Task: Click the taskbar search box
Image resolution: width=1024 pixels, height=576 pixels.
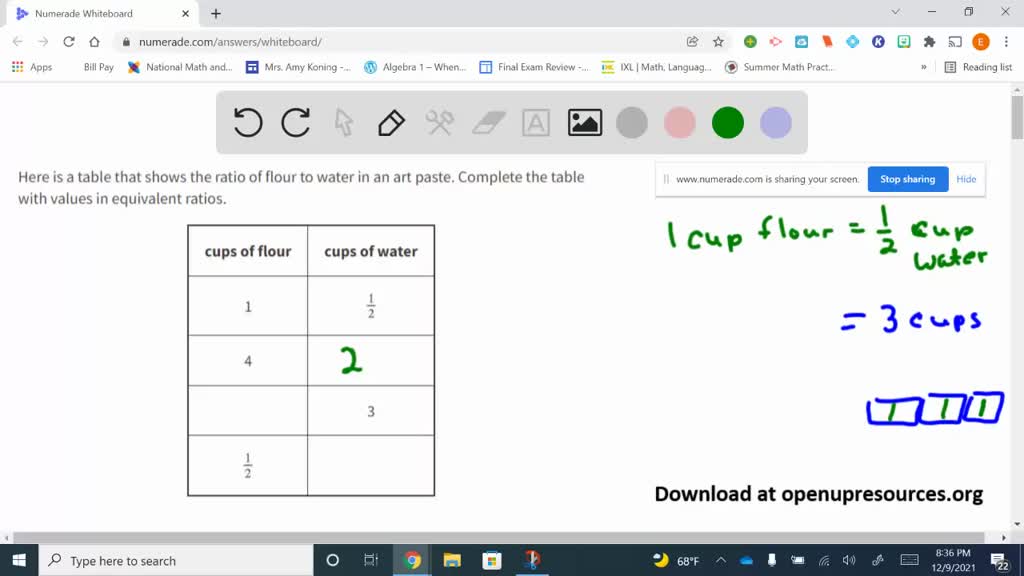Action: [x=176, y=560]
